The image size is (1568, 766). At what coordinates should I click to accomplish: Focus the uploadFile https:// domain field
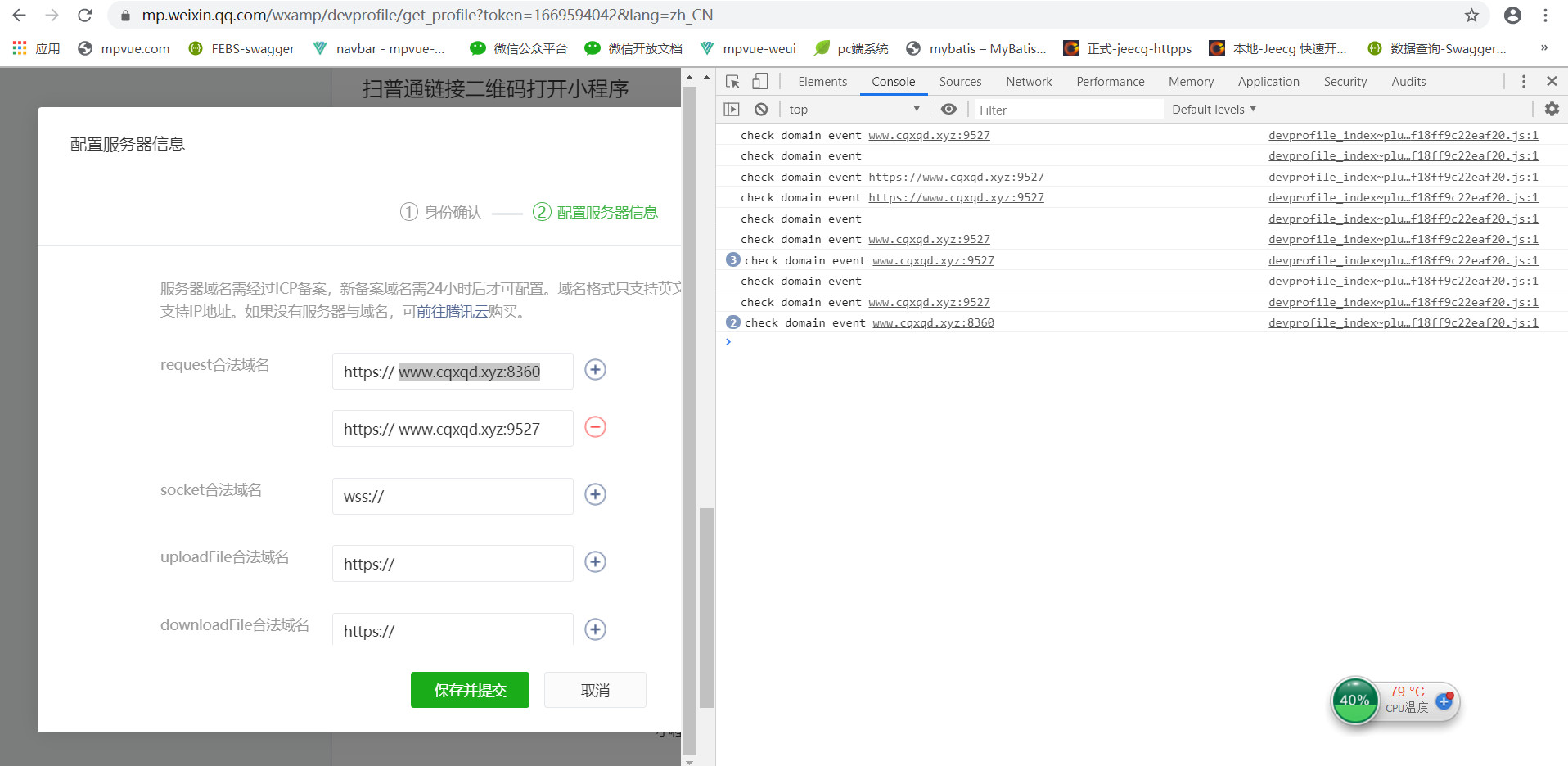point(453,564)
